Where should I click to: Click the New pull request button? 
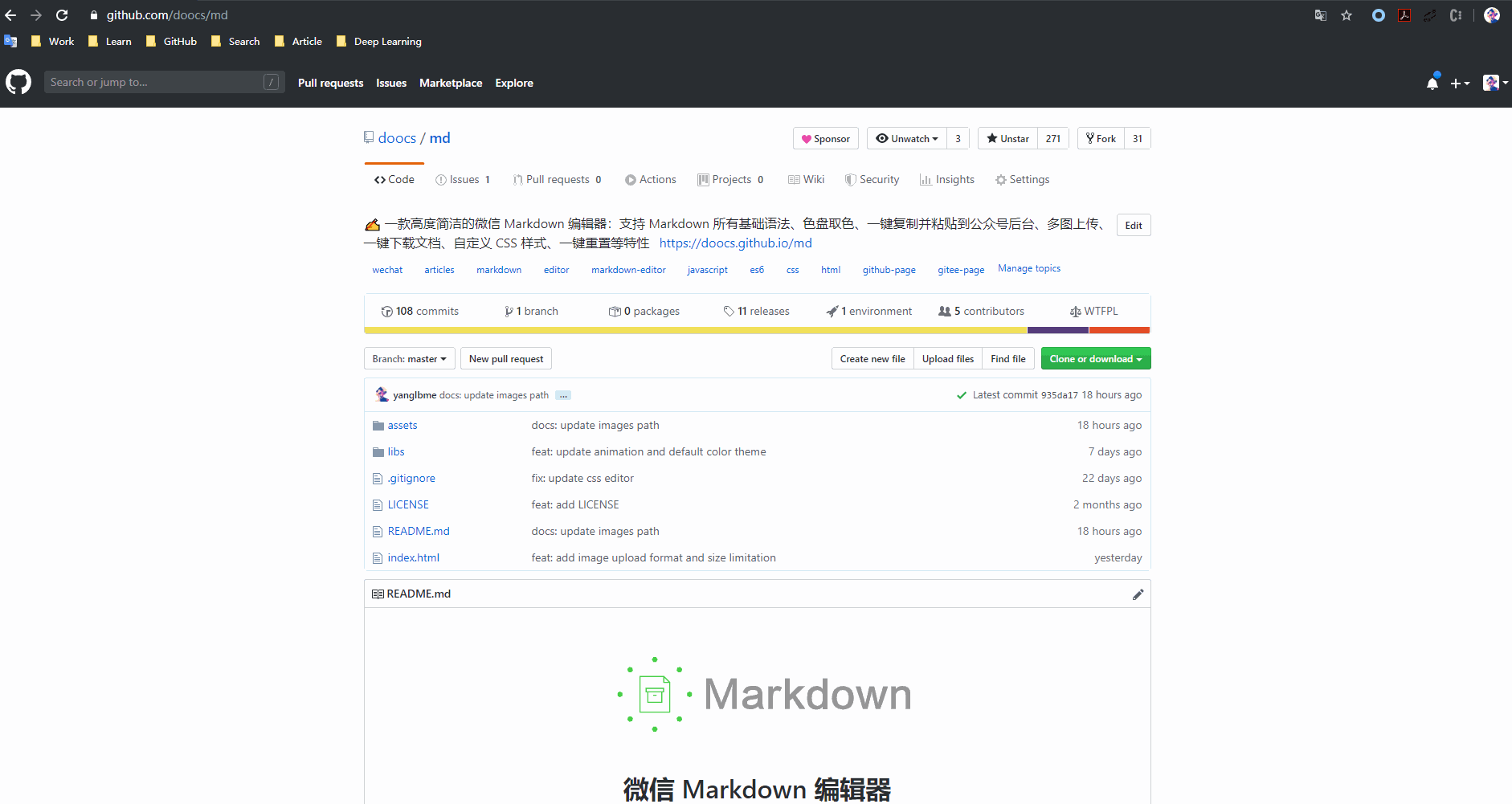click(x=506, y=358)
